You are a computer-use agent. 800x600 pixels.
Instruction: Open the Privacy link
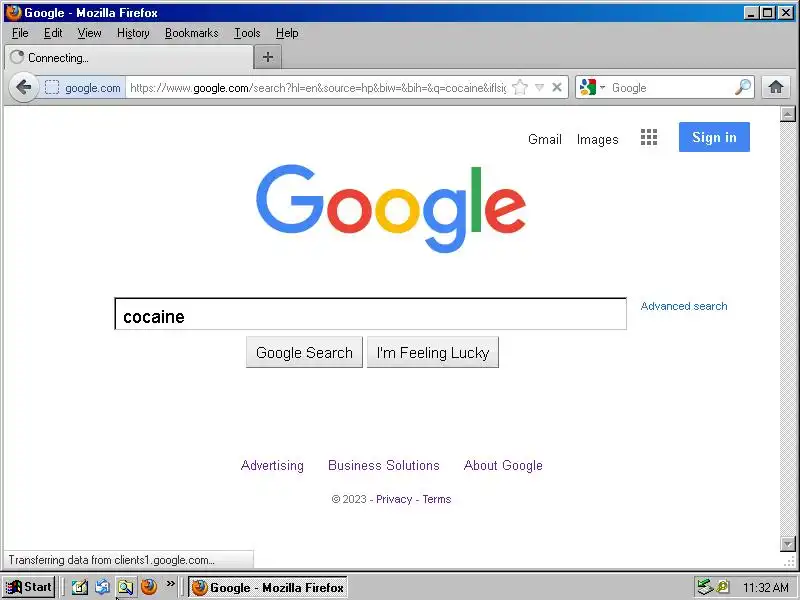pos(394,499)
